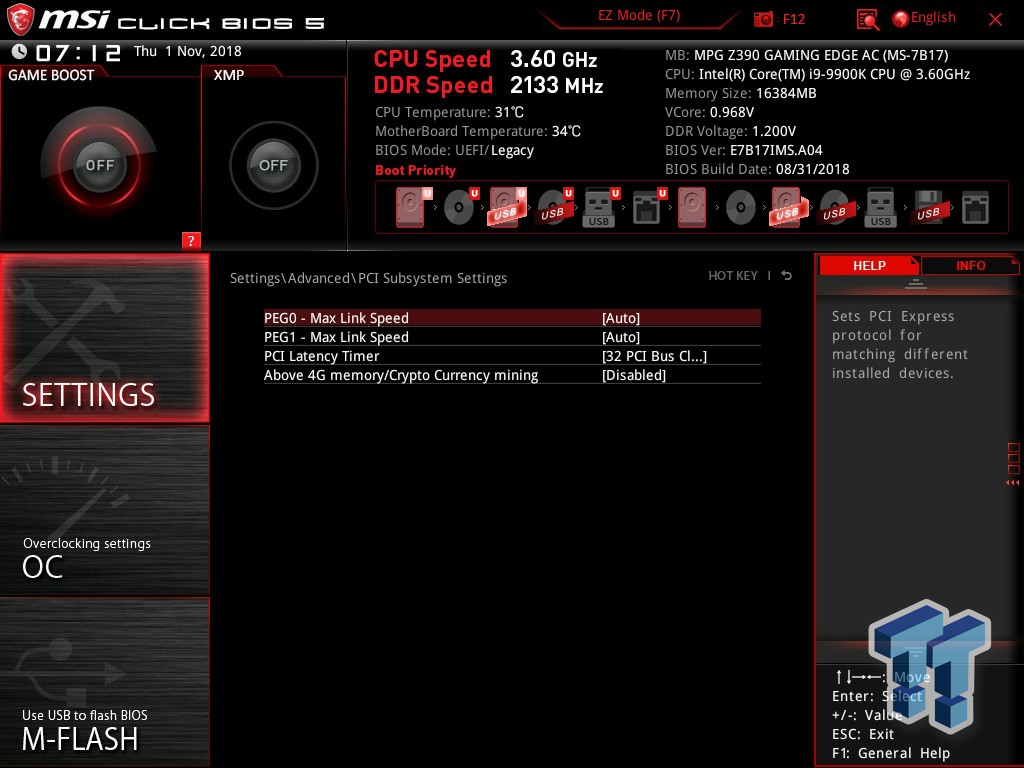
Task: Select the legacy USB hard disk boot icon
Action: click(x=789, y=207)
